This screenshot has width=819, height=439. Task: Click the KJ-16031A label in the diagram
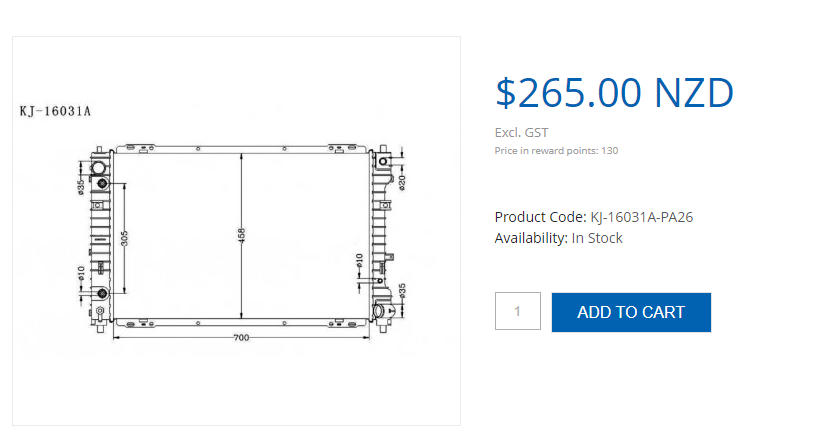(56, 111)
